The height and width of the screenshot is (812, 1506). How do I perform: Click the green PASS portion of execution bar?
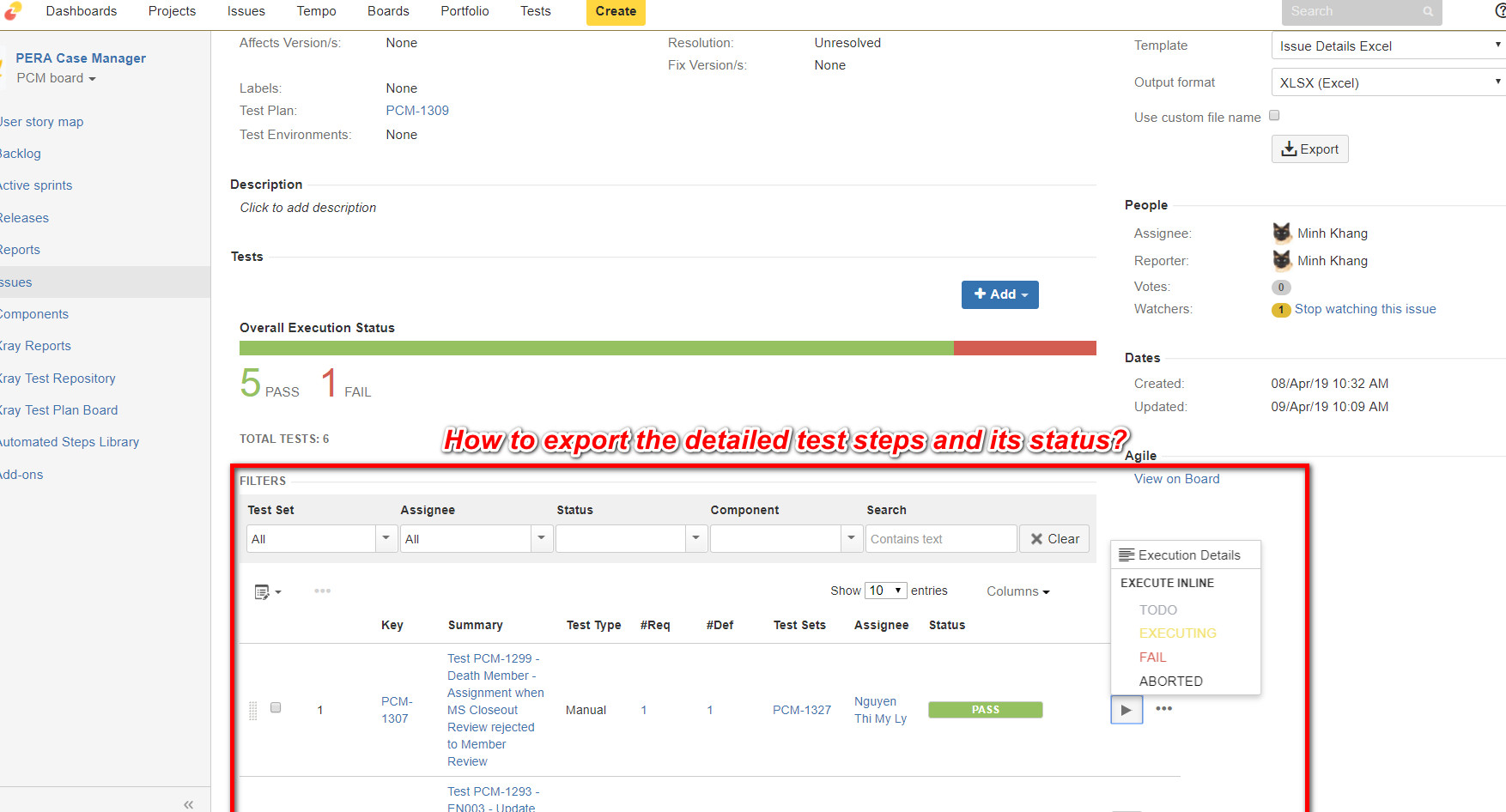click(x=597, y=348)
